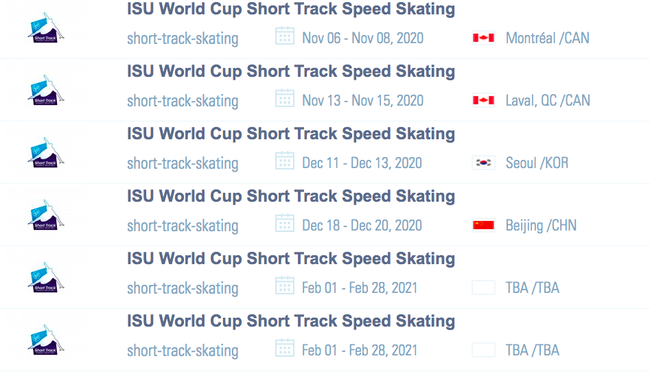Click the Short Track logo beside Laval event
Viewport: 650px width, 376px height.
[46, 90]
